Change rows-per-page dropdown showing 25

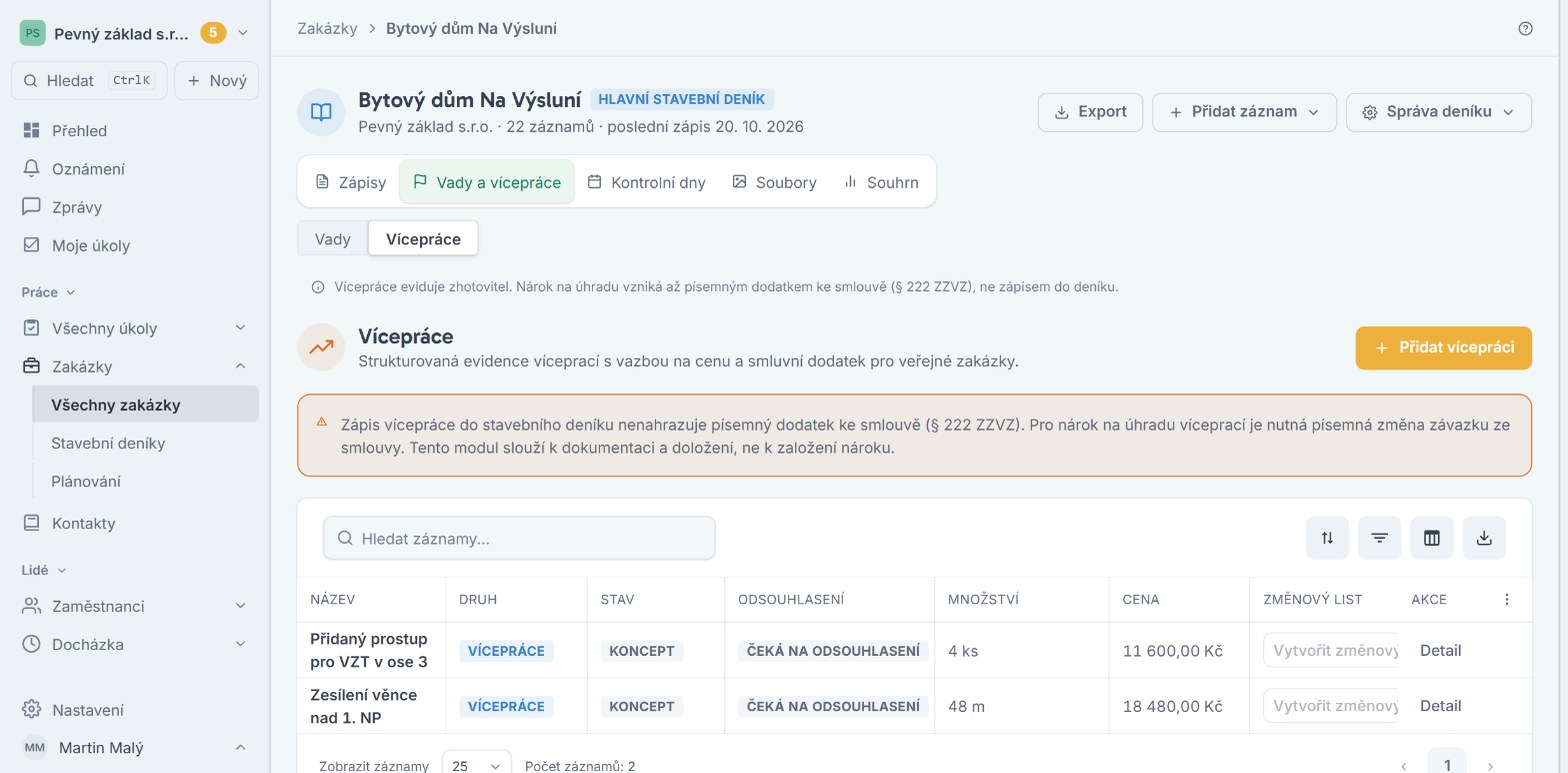(x=476, y=766)
